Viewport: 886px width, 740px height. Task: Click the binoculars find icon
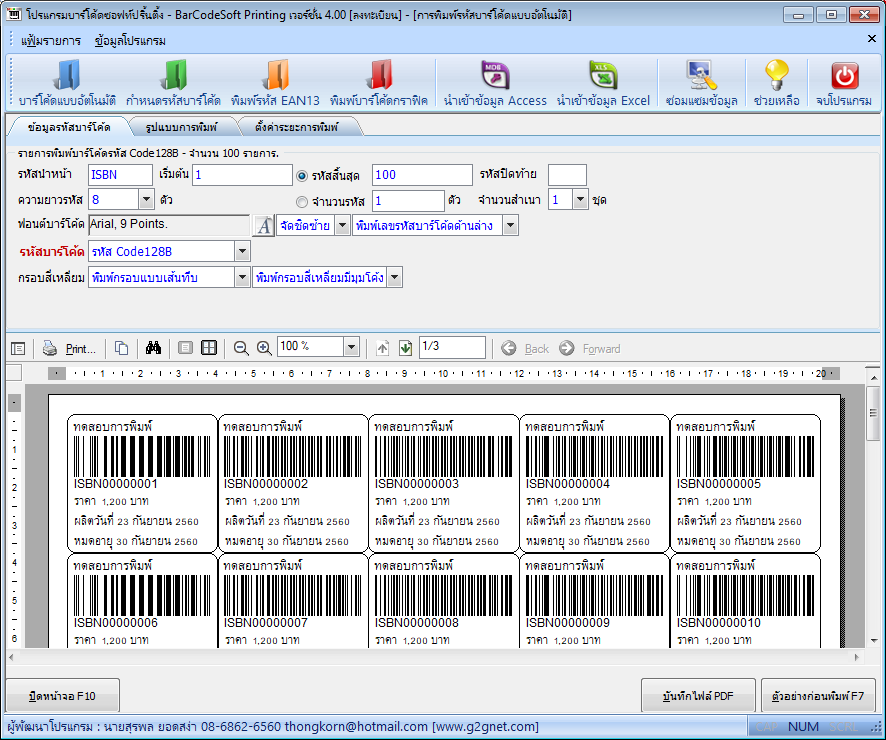point(153,348)
